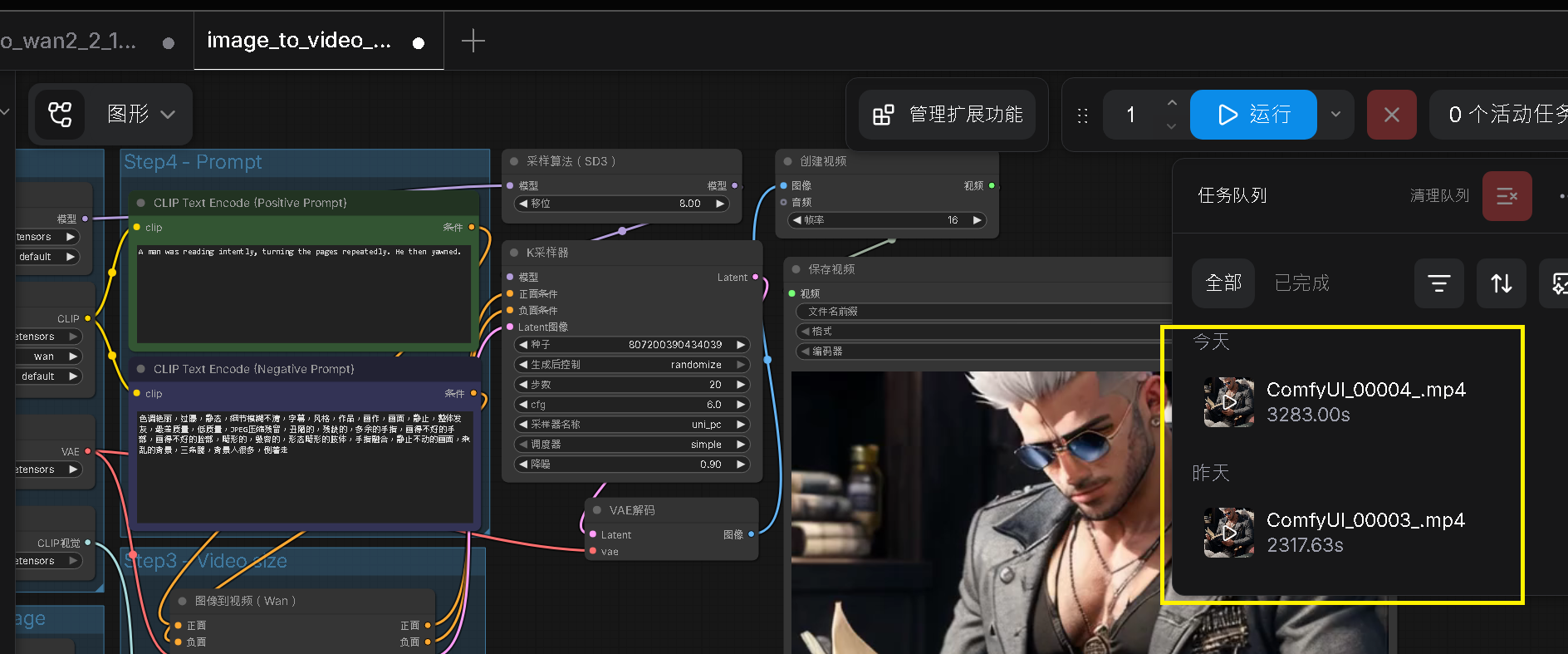Collapse the VAE解码 node
Image resolution: width=1568 pixels, height=654 pixels.
click(597, 510)
